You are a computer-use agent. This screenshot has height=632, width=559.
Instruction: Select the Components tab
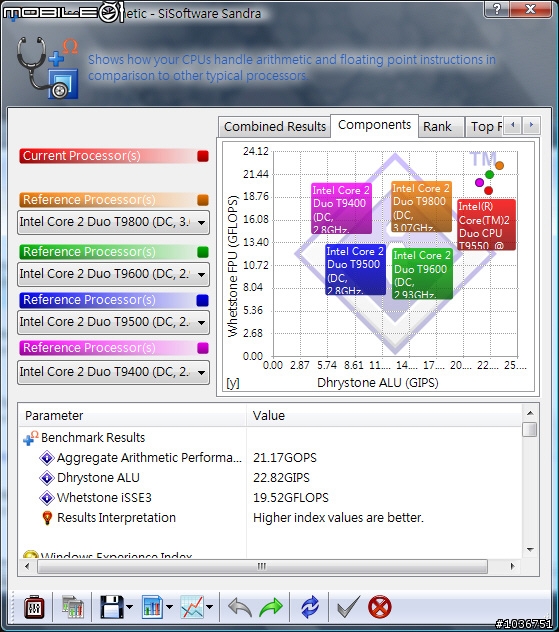coord(374,125)
